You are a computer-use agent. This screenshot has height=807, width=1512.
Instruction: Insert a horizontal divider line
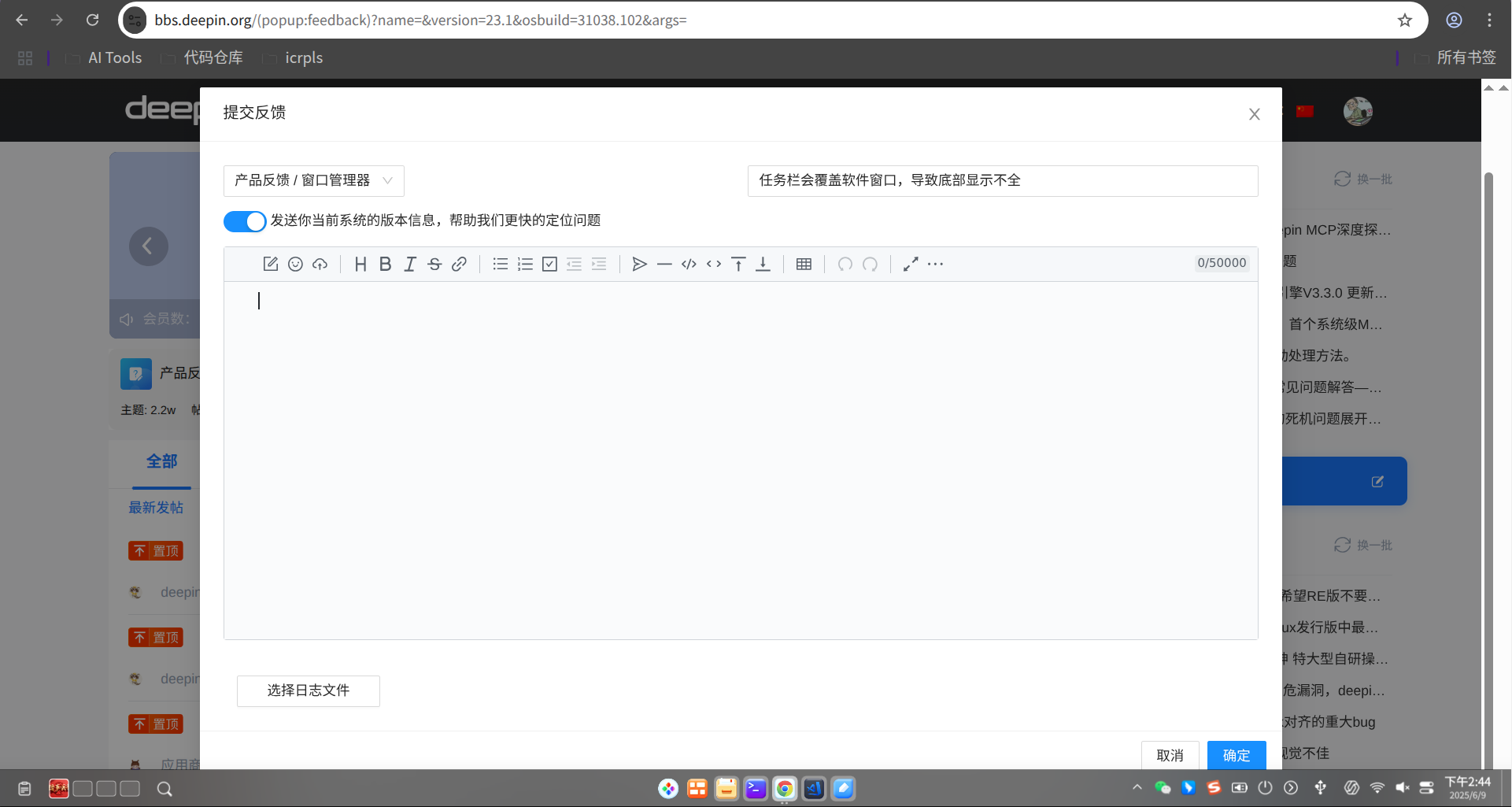click(664, 265)
